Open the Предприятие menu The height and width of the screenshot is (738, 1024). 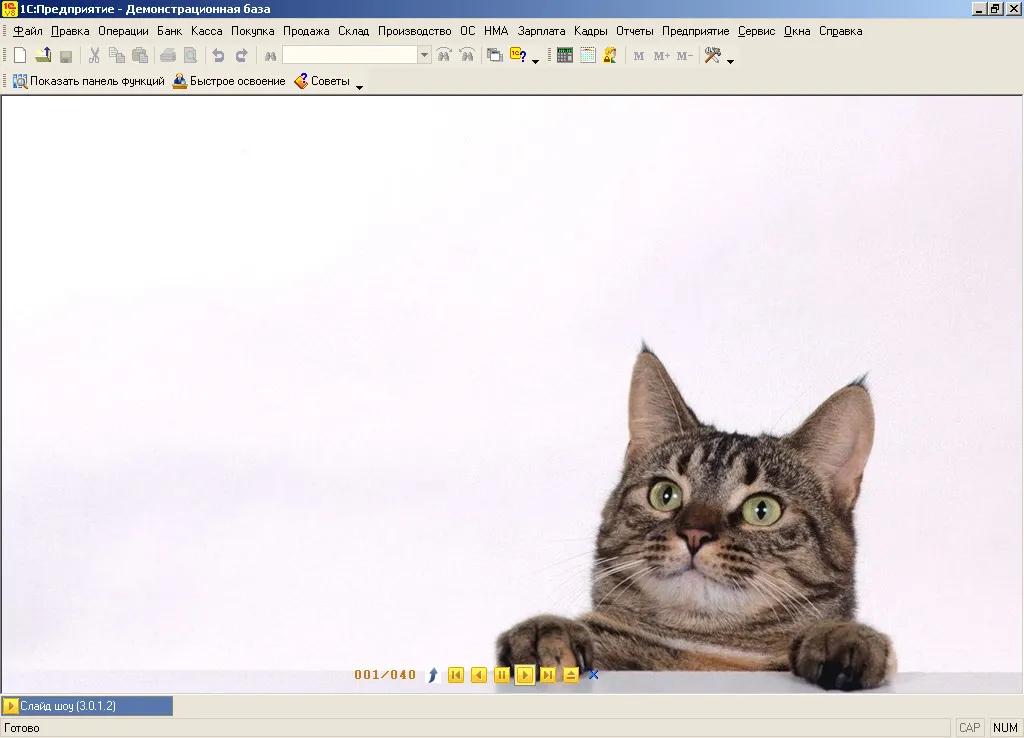696,31
